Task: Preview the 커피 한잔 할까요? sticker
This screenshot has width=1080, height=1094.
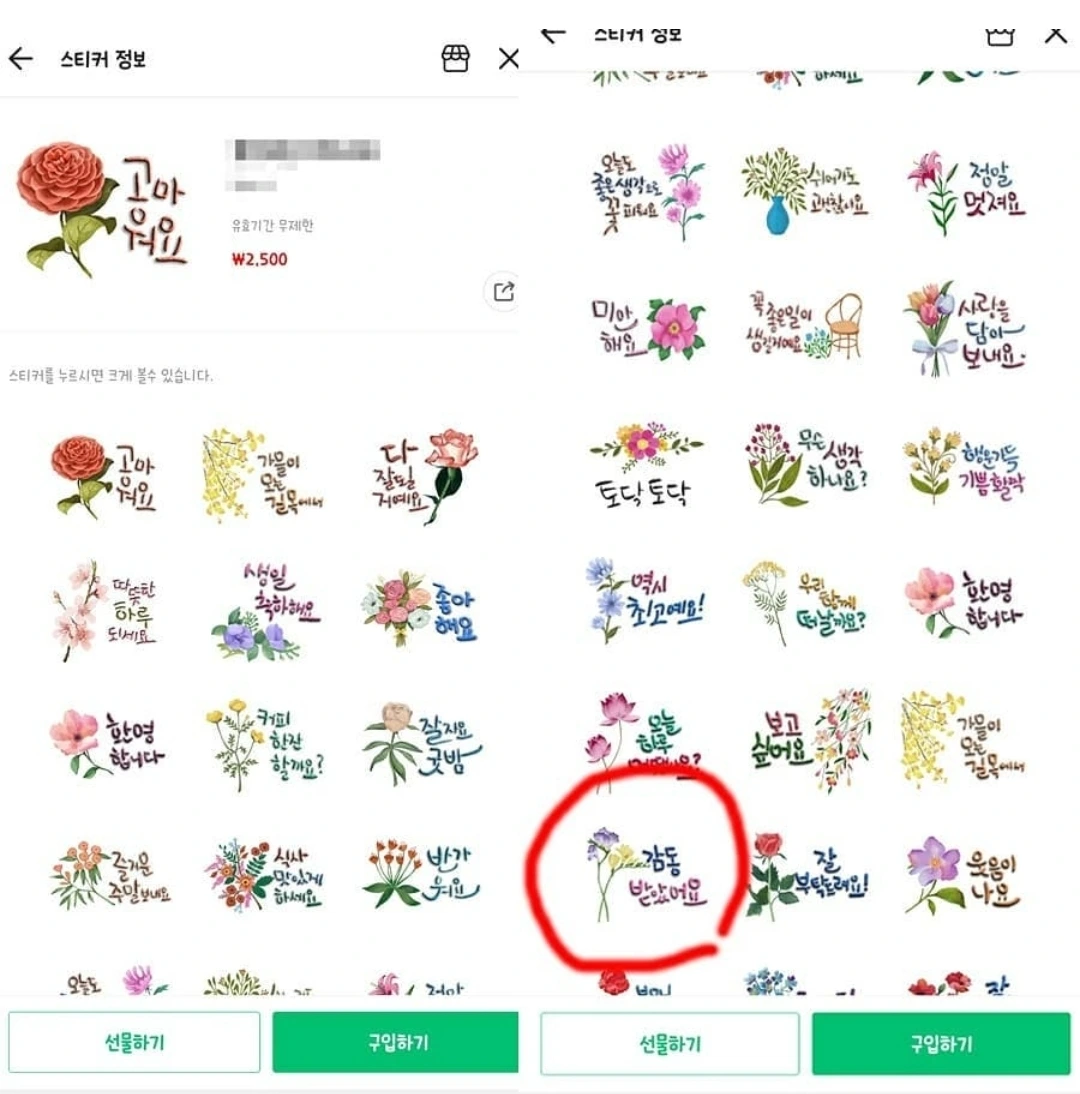Action: [x=265, y=745]
